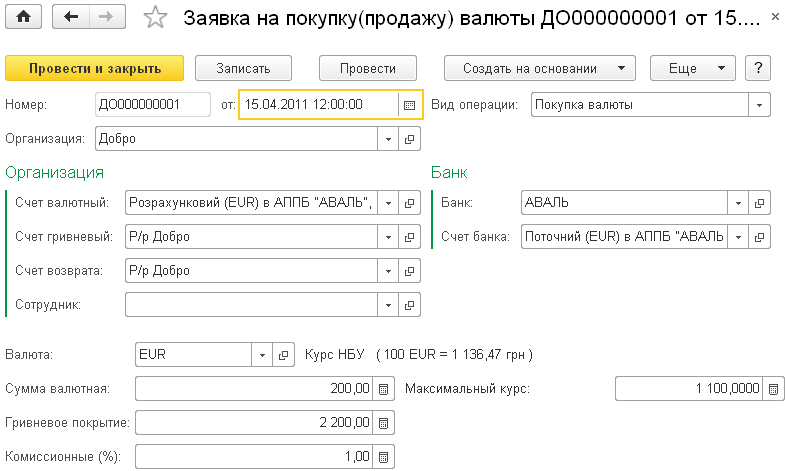Open Счет гривневый record via open icon
785x471 pixels.
pyautogui.click(x=410, y=237)
